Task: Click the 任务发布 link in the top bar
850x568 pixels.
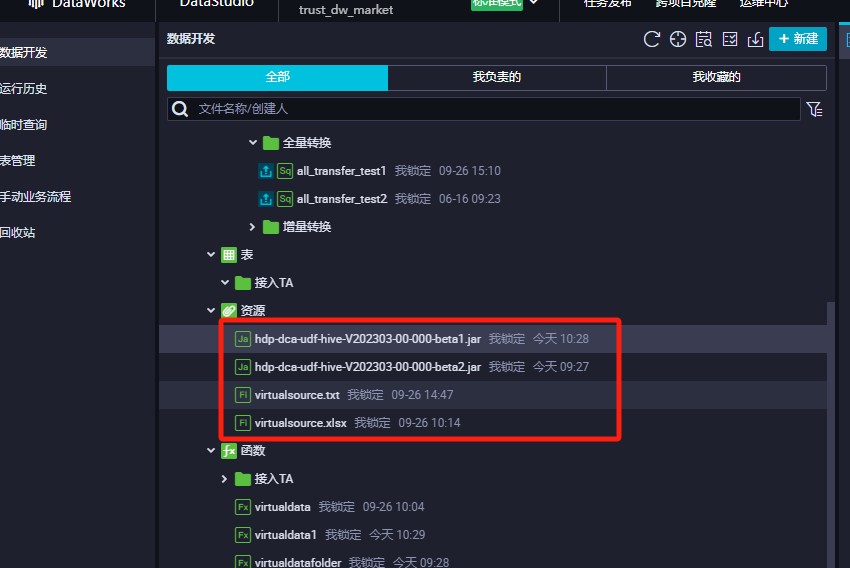Action: pyautogui.click(x=608, y=3)
